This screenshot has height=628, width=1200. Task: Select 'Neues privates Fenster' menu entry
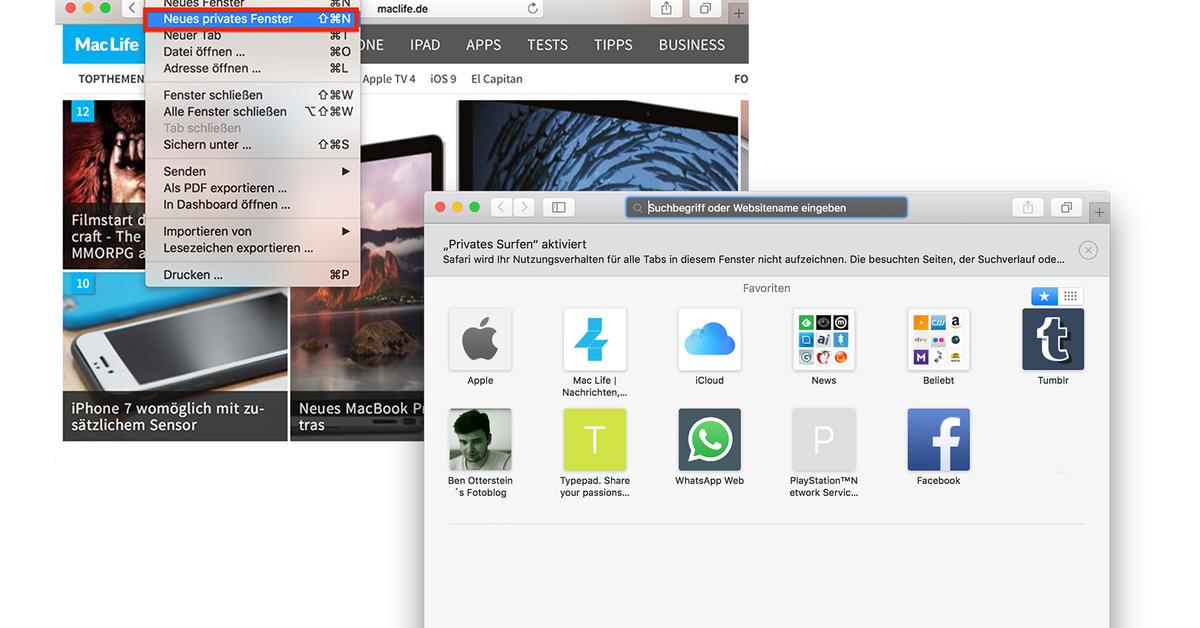(253, 19)
